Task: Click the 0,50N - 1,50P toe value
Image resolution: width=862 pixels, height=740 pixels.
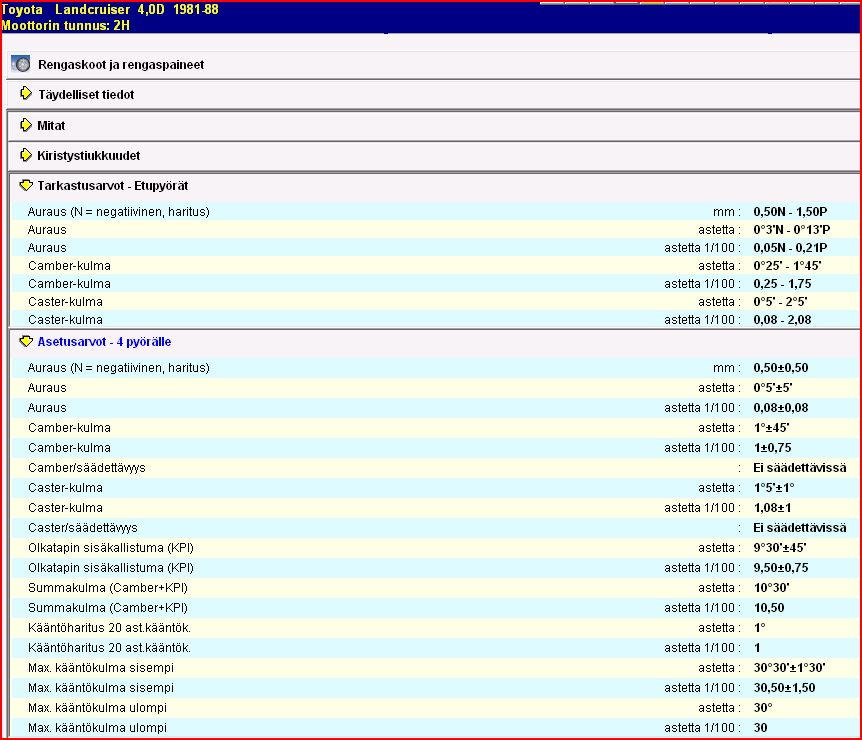Action: tap(790, 212)
